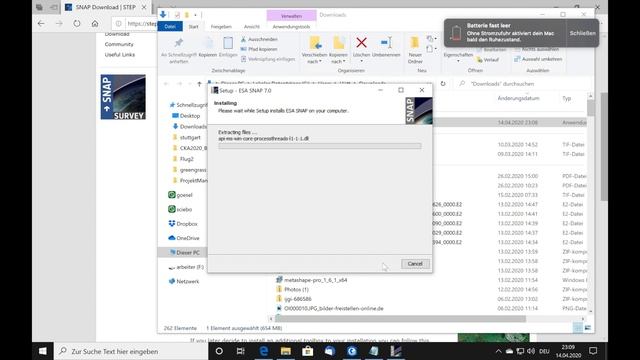Click the taskbar search box
Screen dimensions: 640x360
(131, 351)
